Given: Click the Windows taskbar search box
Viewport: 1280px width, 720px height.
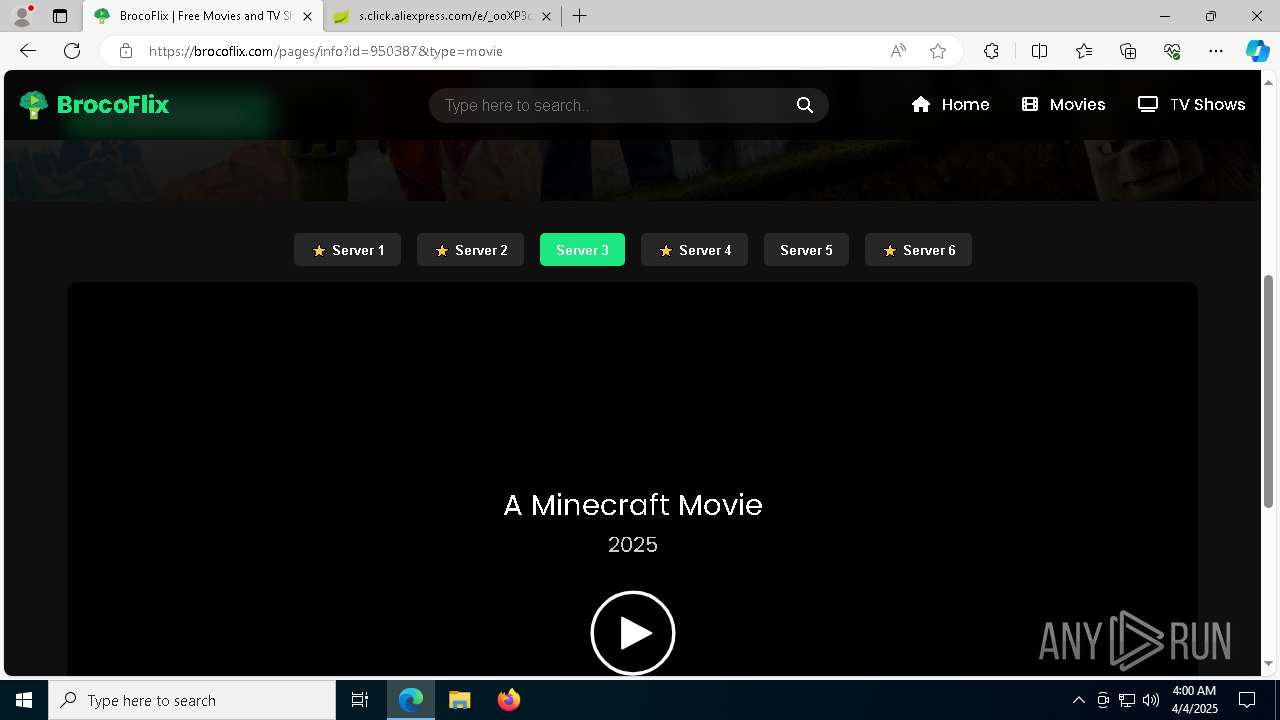Looking at the screenshot, I should click(x=192, y=700).
